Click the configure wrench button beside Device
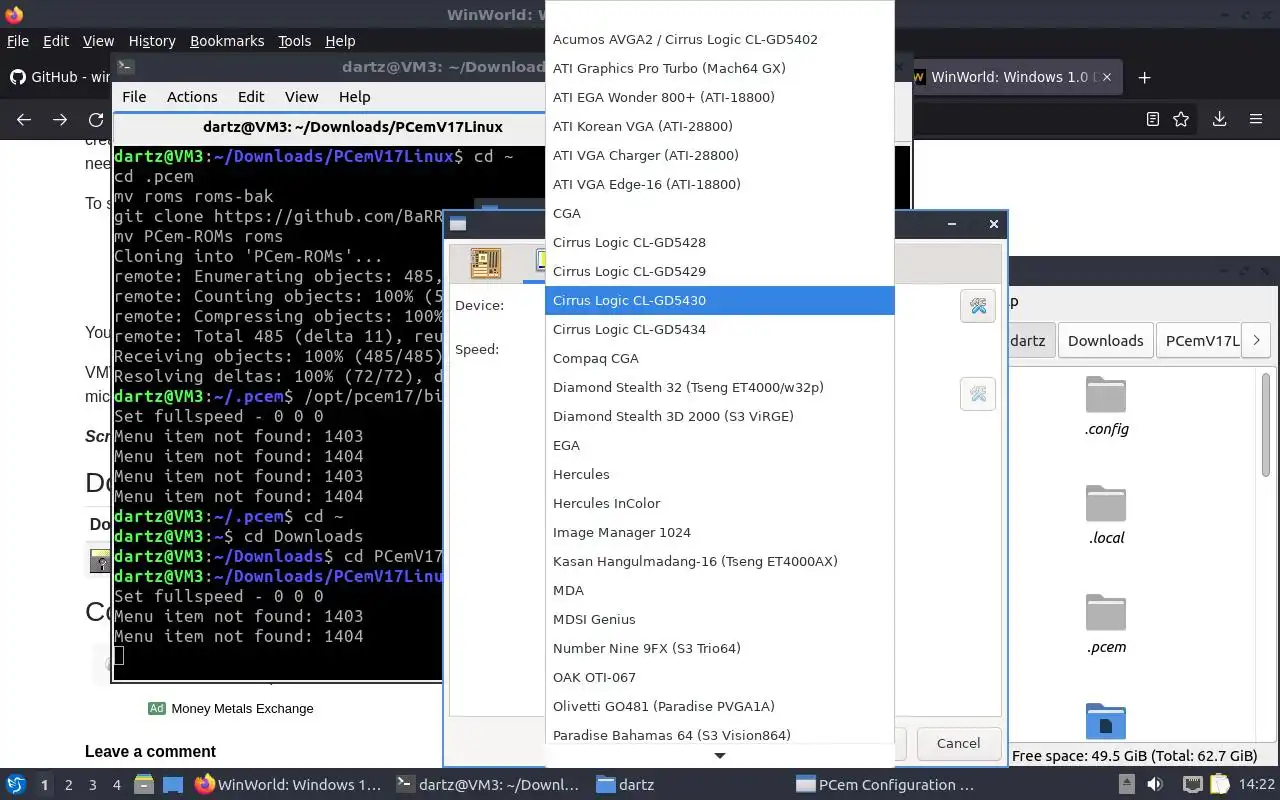The image size is (1280, 800). point(978,306)
